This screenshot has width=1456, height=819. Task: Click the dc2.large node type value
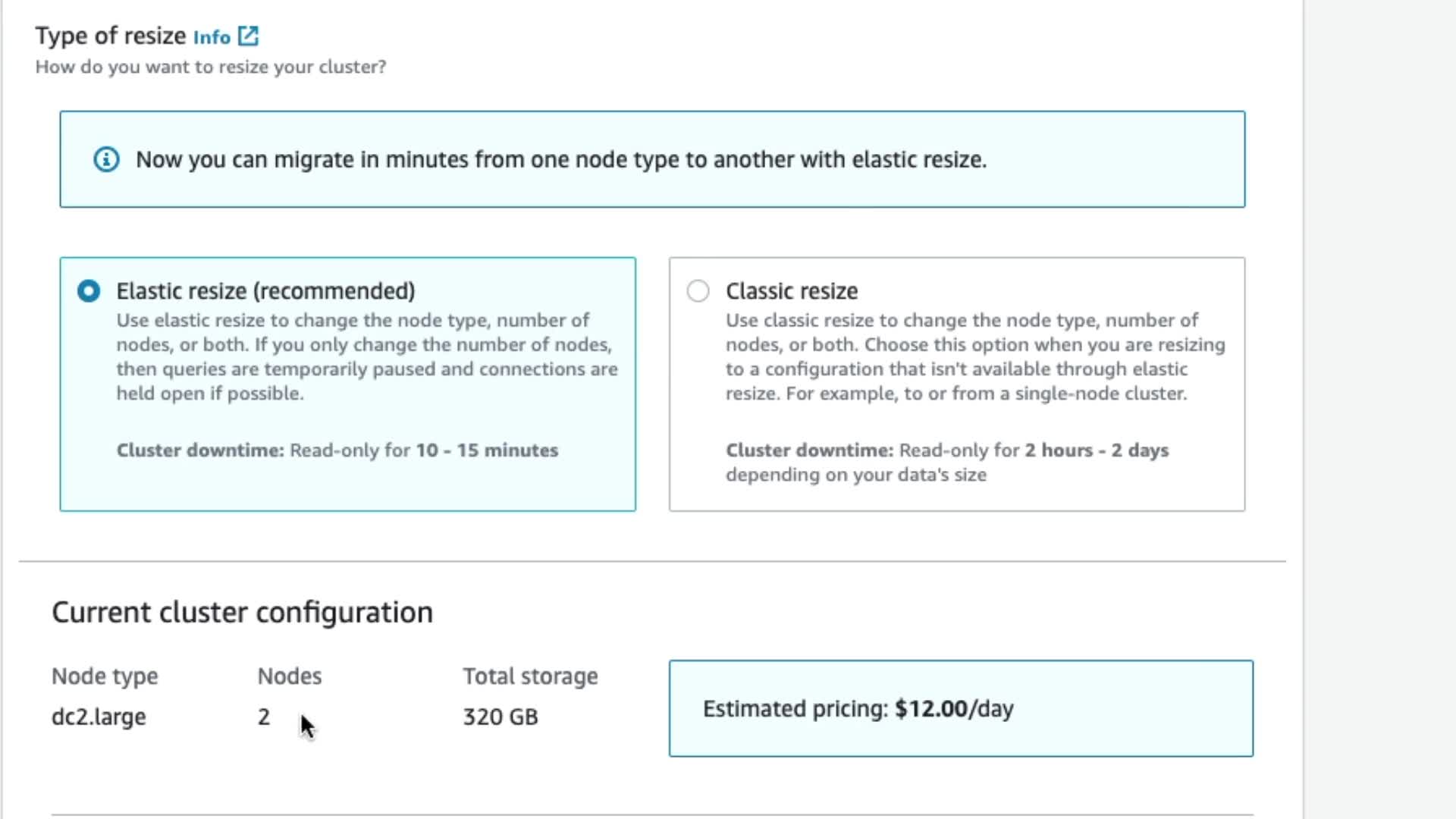tap(99, 717)
